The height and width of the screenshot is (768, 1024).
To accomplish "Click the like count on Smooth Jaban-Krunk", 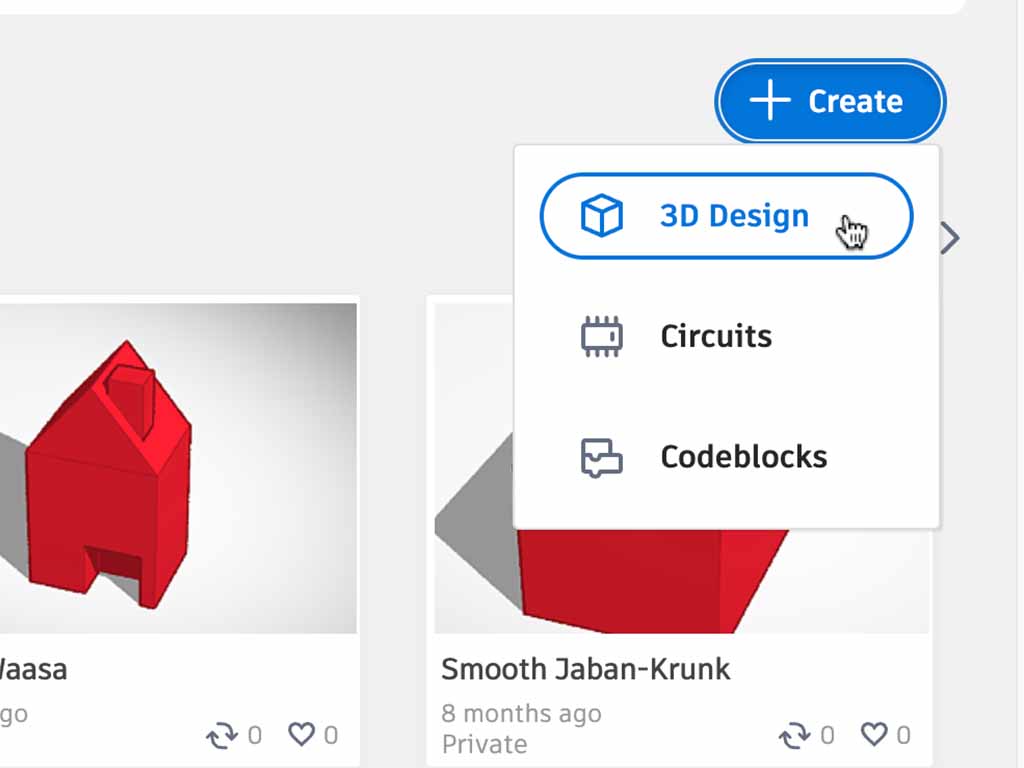I will point(903,736).
